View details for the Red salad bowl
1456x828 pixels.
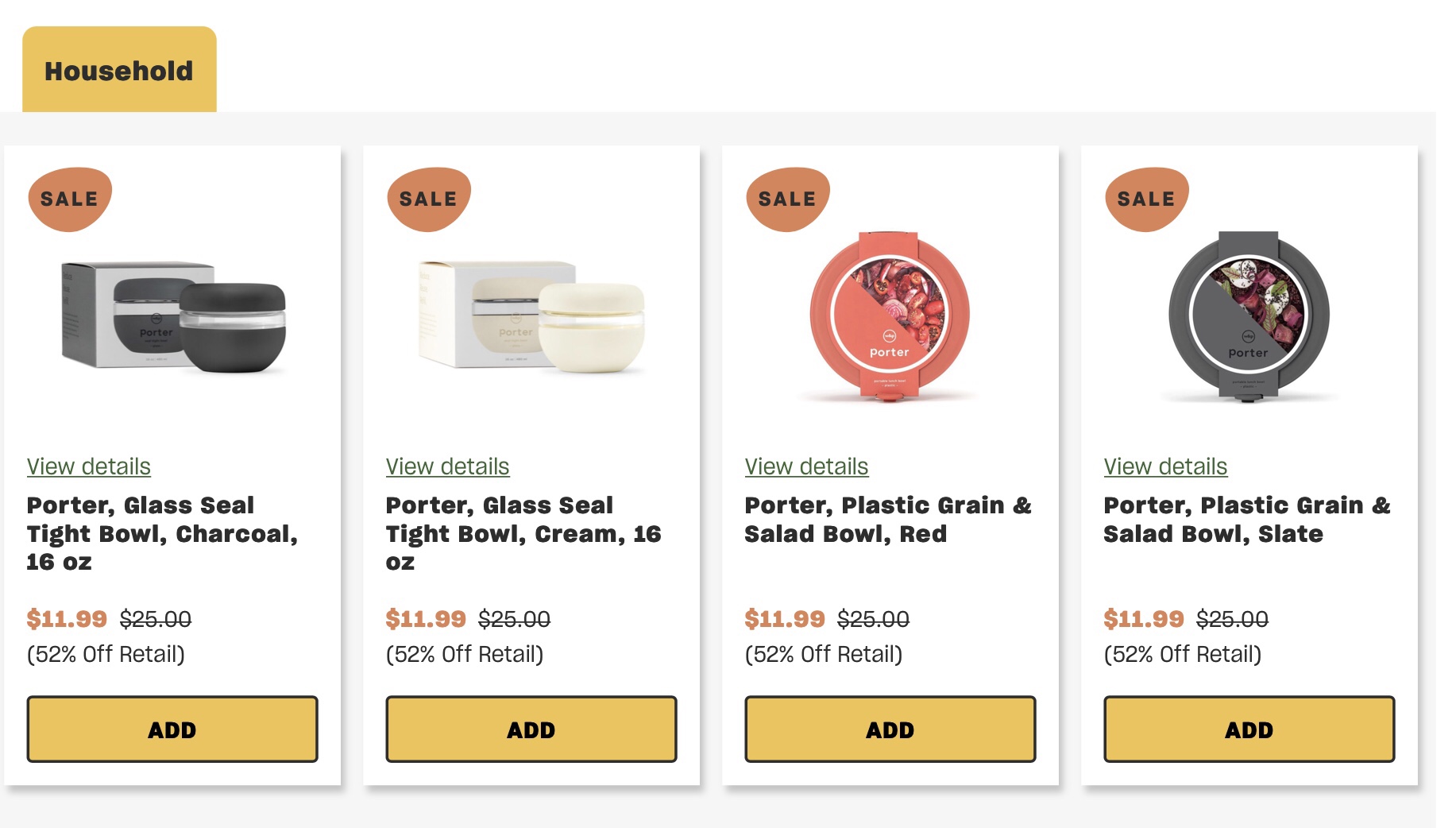[x=806, y=466]
